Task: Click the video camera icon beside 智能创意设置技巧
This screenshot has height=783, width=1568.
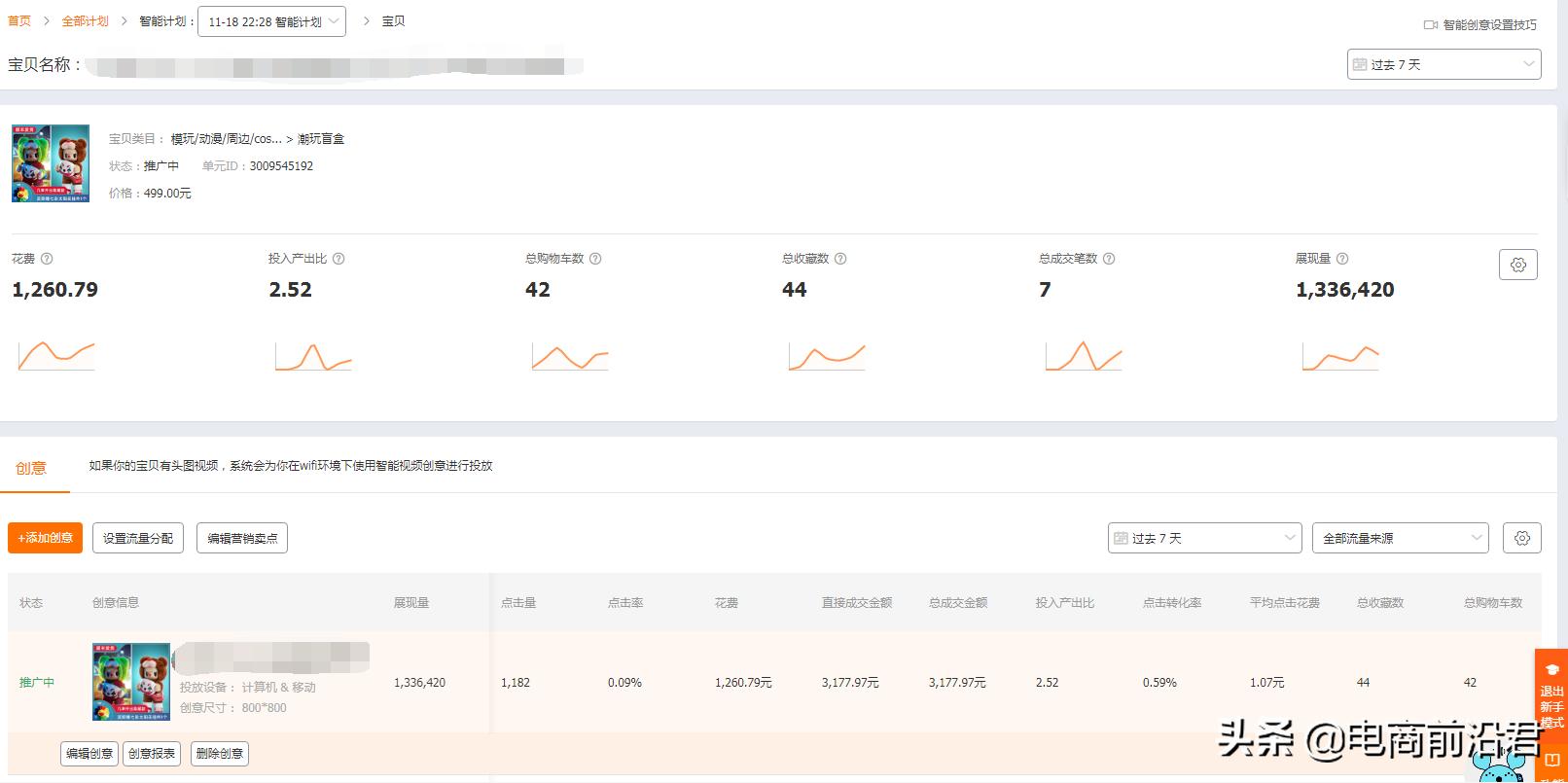Action: point(1431,25)
